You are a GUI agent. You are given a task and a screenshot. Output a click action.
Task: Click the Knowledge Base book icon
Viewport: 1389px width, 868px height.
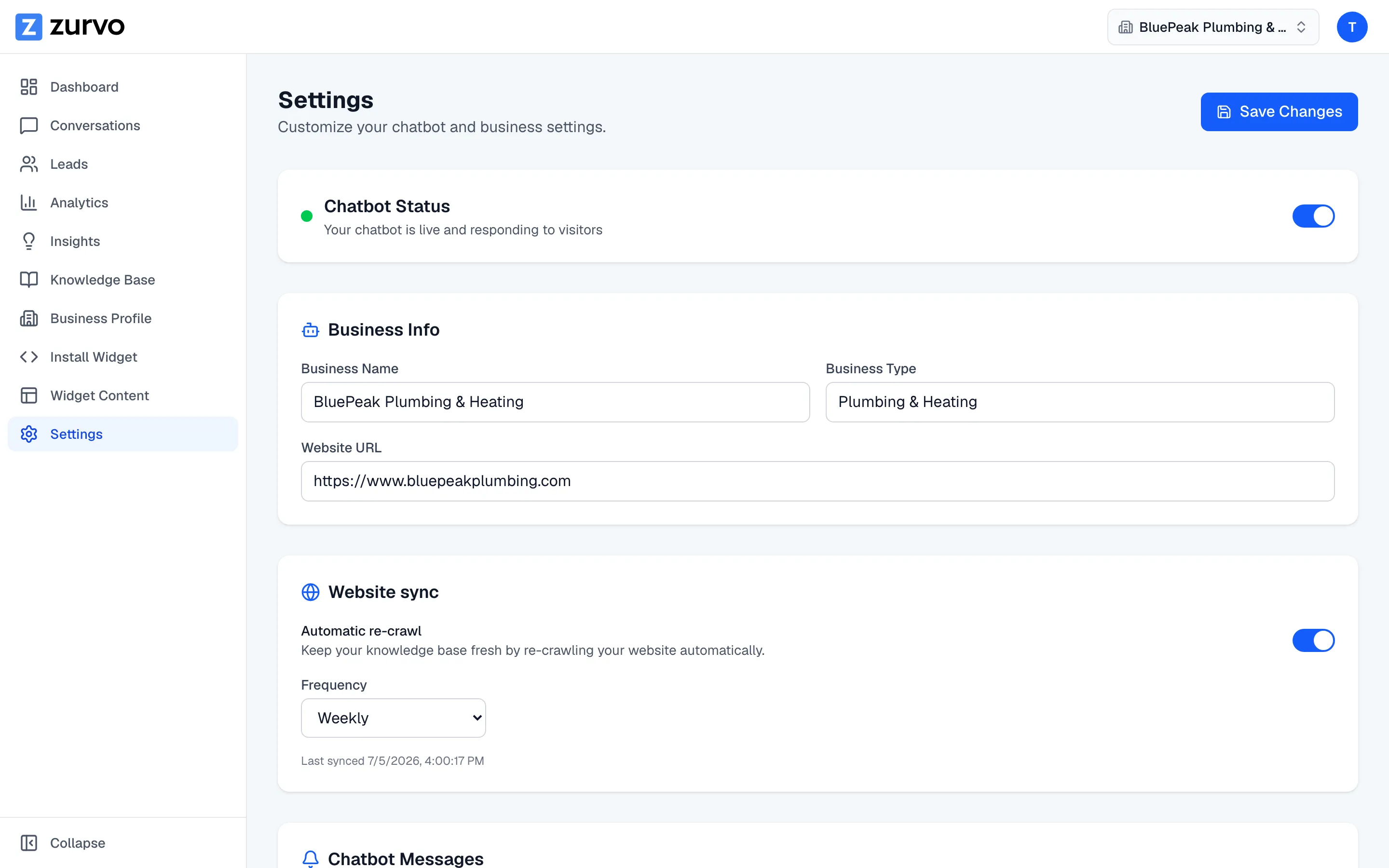pyautogui.click(x=29, y=280)
